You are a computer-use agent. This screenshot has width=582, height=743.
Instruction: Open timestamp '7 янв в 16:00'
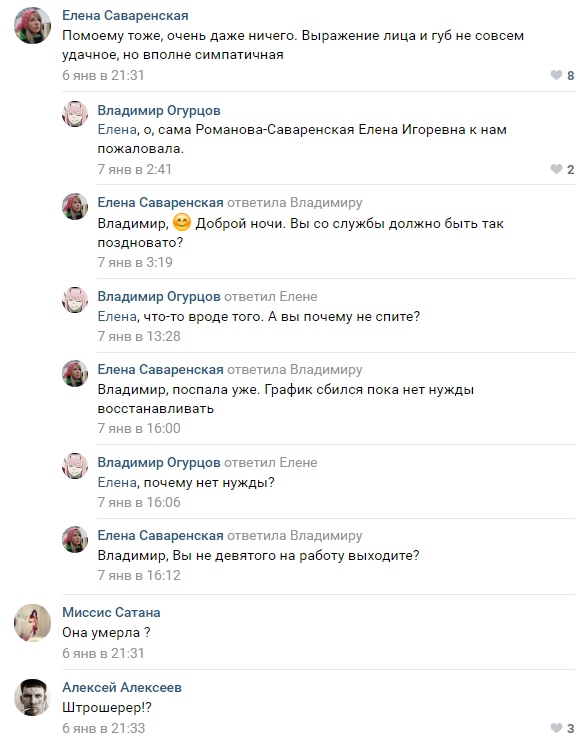pyautogui.click(x=139, y=428)
